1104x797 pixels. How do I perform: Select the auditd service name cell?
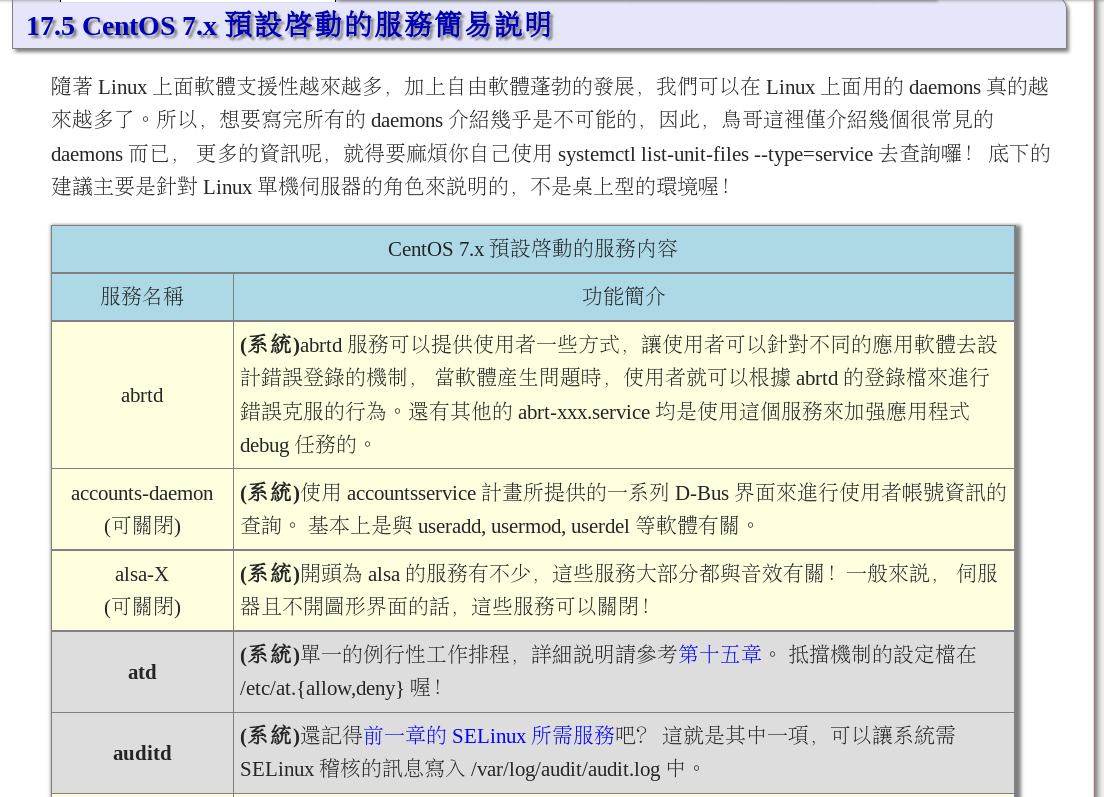point(142,753)
